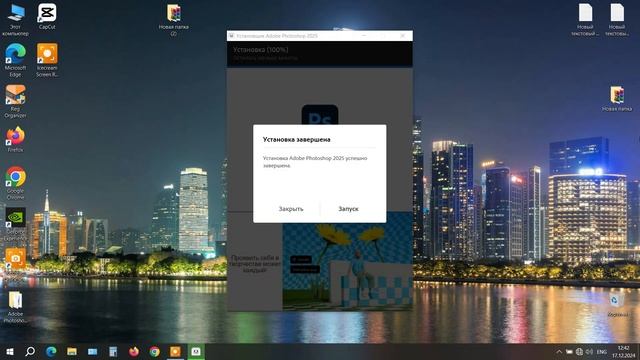Click the yellow flowers promo image in installer
640x360 pixels.
click(x=347, y=261)
